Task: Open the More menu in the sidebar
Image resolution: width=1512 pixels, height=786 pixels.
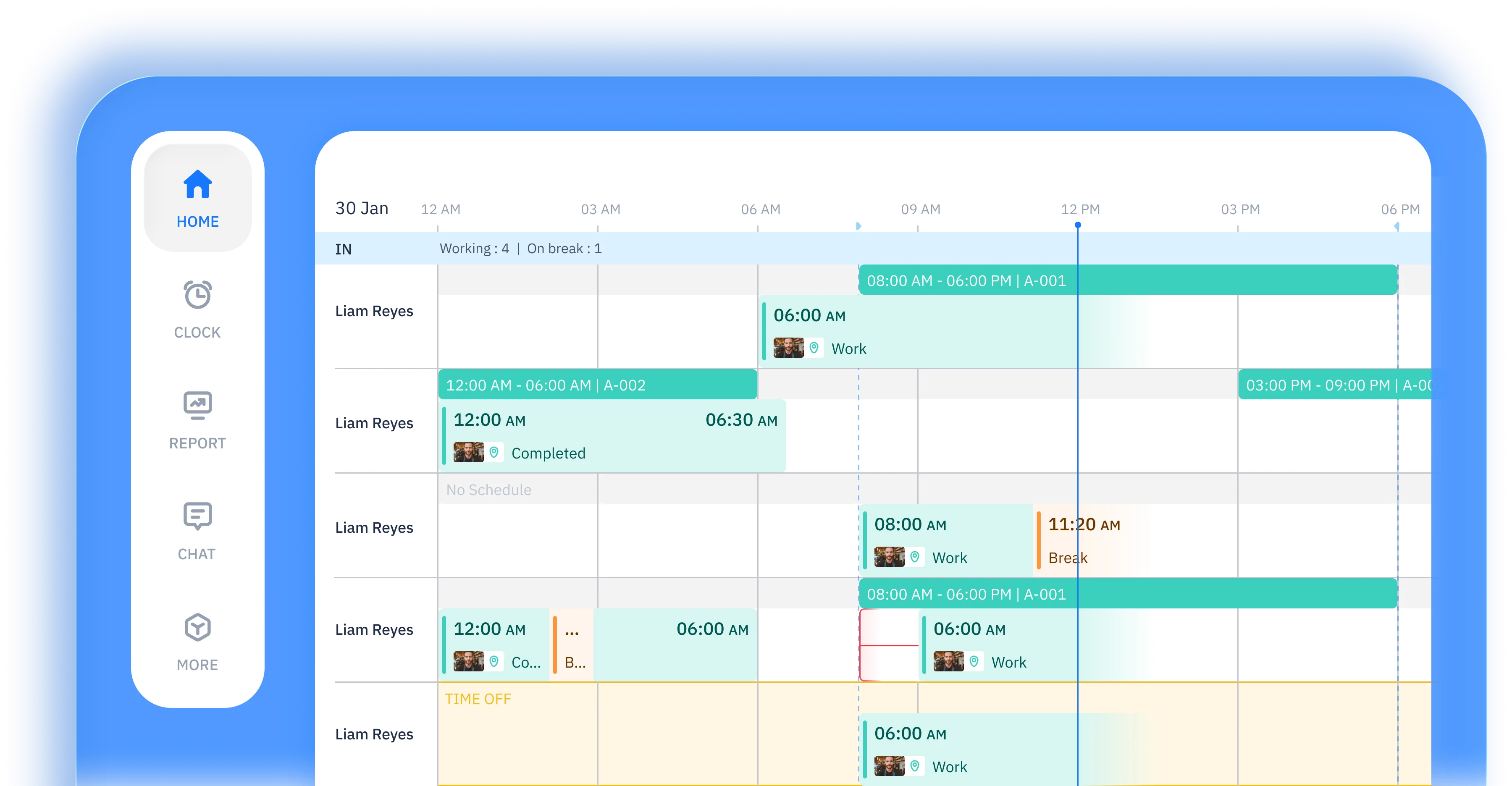Action: tap(197, 628)
